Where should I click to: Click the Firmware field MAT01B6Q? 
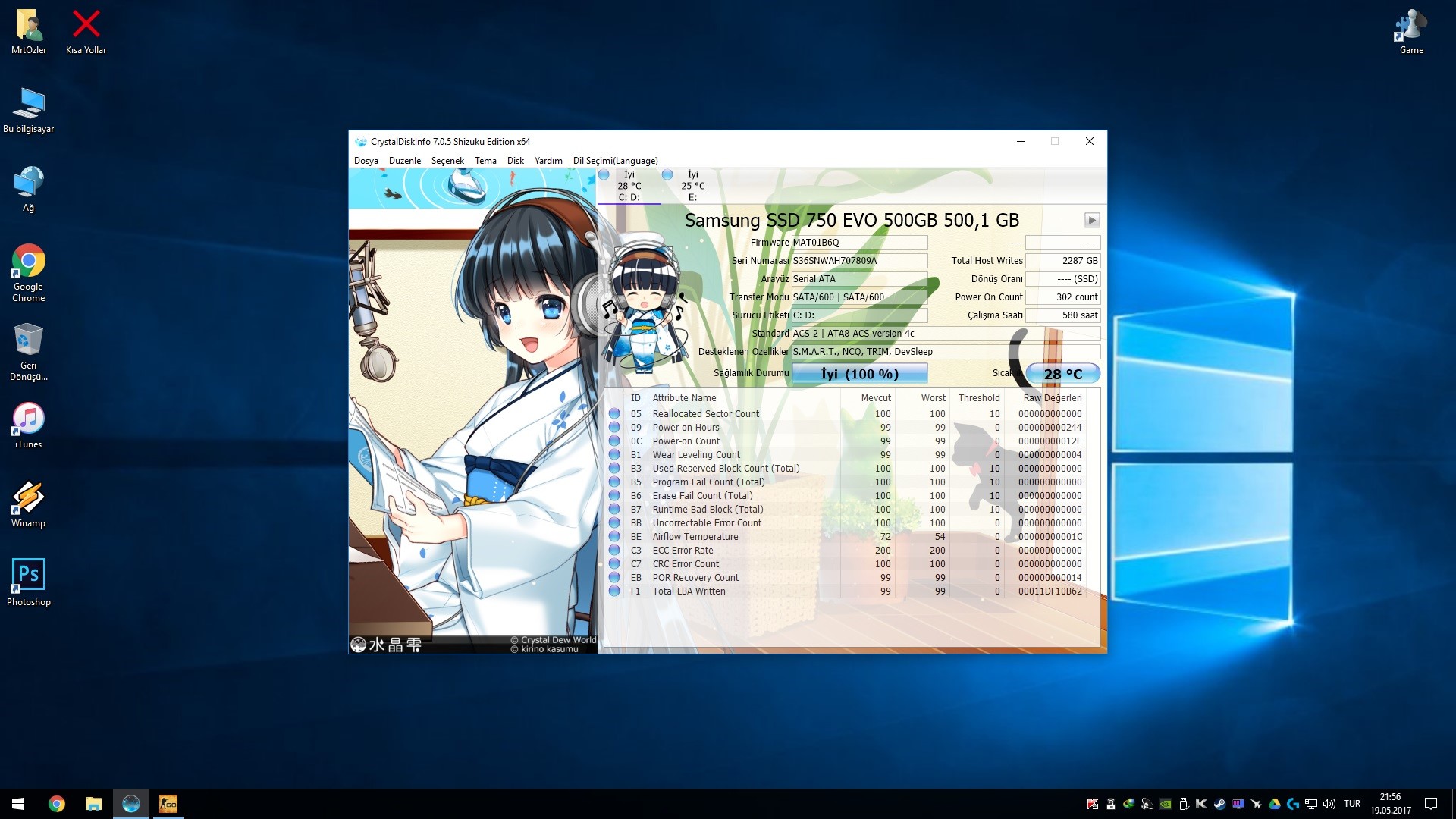860,243
